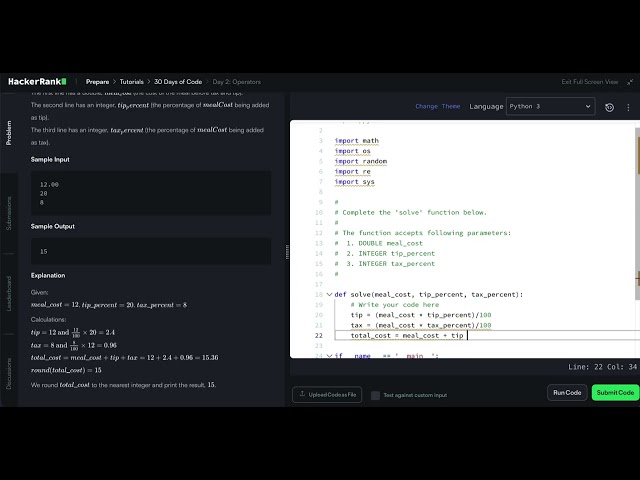Click Day 2: Operators breadcrumb text
The width and height of the screenshot is (640, 480).
click(x=236, y=82)
